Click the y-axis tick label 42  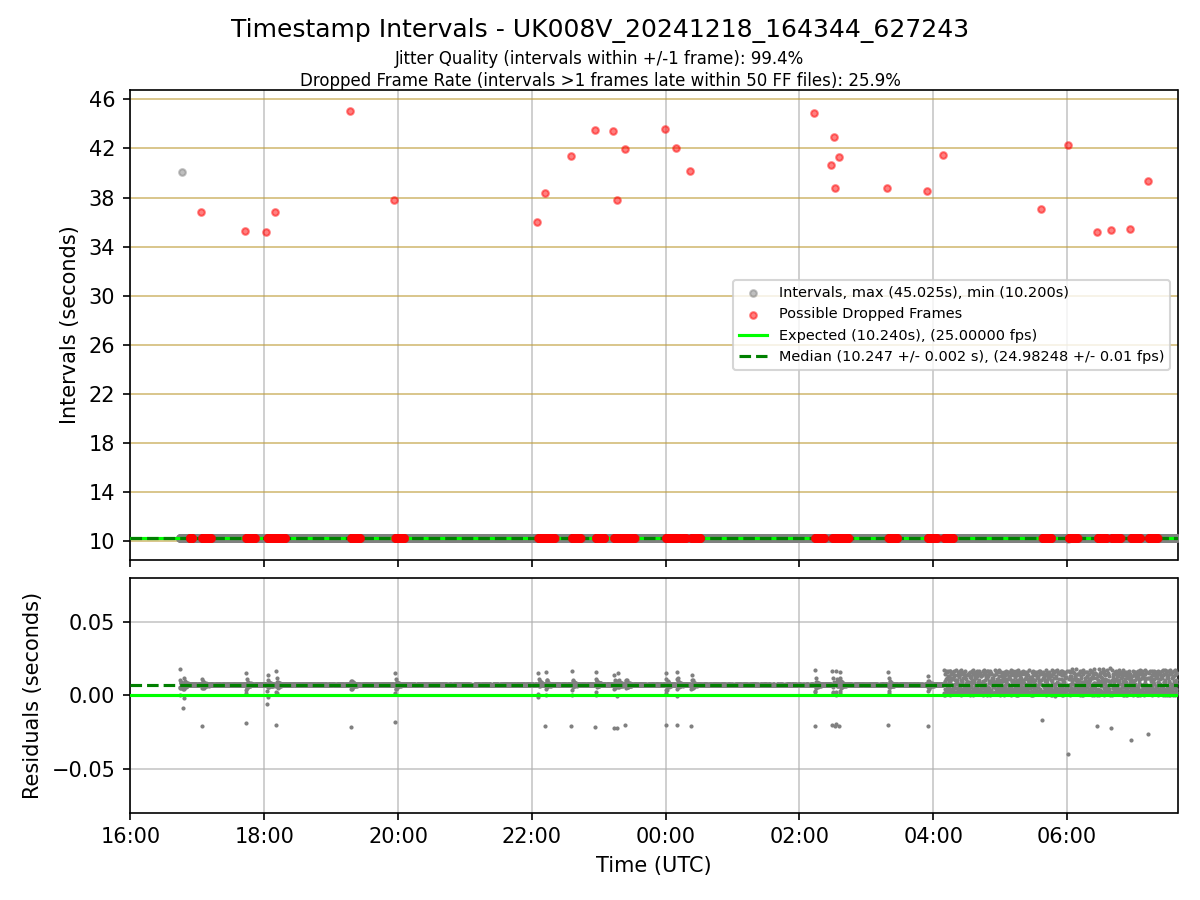point(103,148)
